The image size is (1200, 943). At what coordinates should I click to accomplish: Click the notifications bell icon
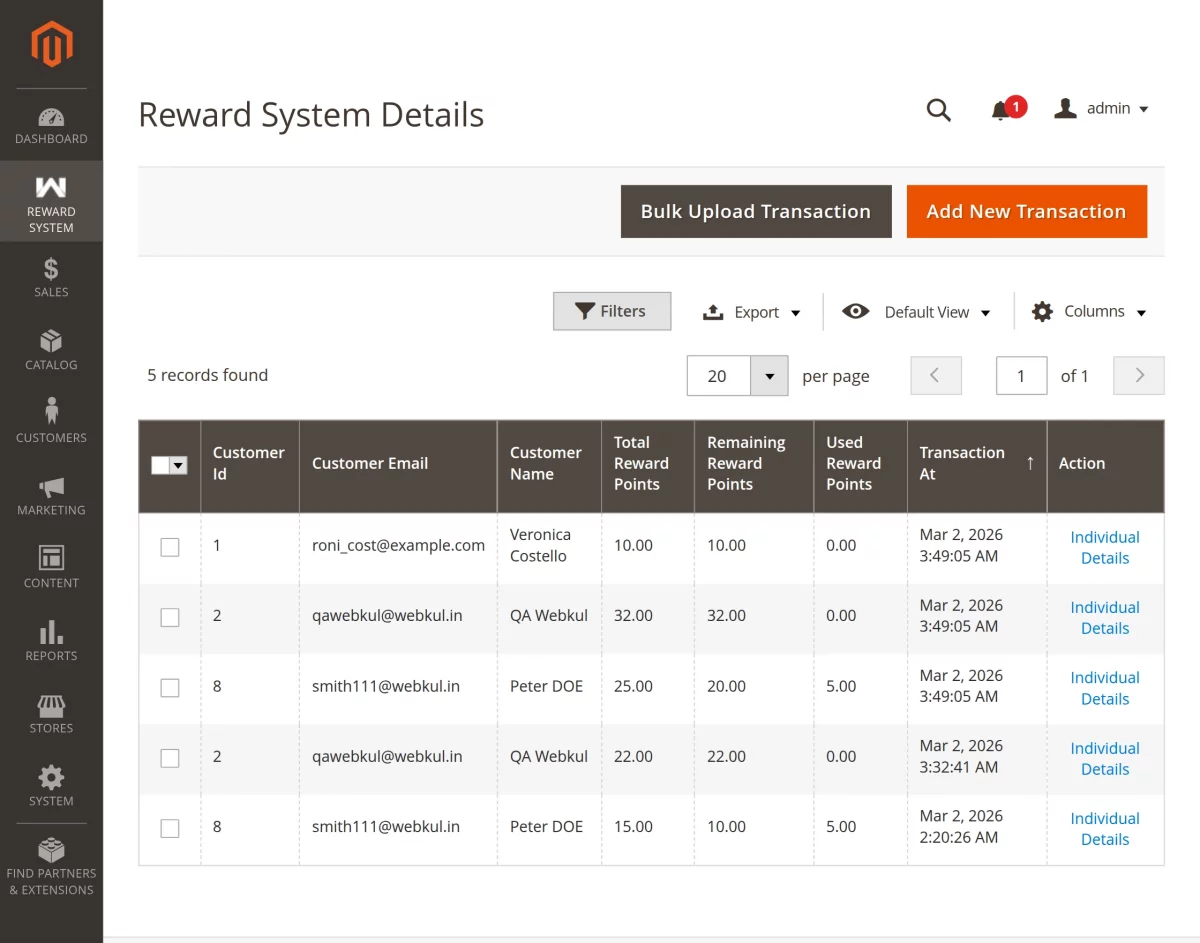1003,110
